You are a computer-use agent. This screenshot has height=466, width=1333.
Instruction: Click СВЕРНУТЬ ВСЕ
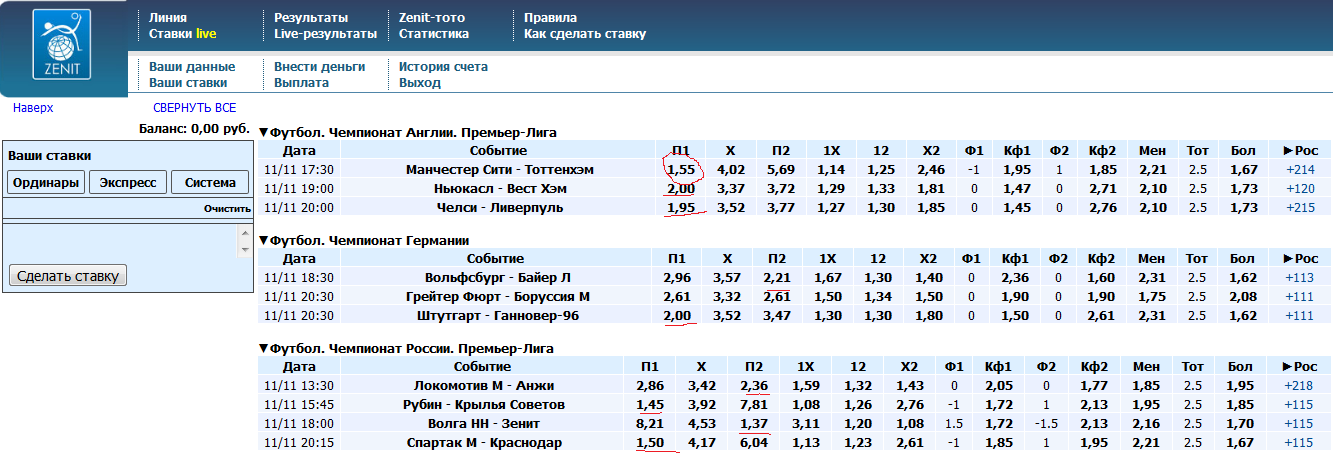(195, 108)
